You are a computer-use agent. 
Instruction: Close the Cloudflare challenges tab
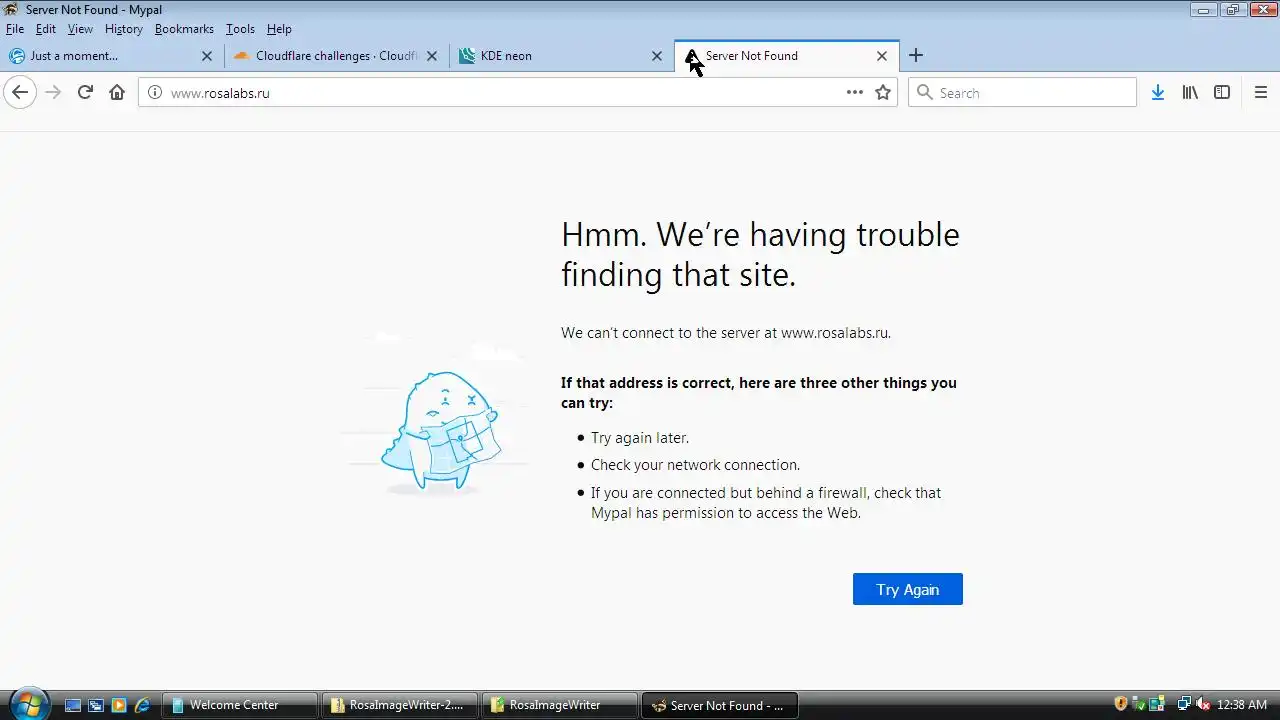pyautogui.click(x=432, y=56)
